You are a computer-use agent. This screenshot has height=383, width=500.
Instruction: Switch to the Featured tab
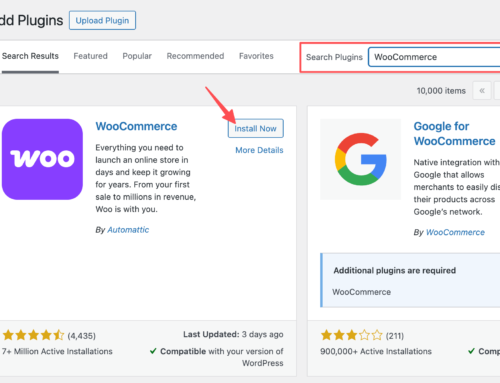(90, 56)
